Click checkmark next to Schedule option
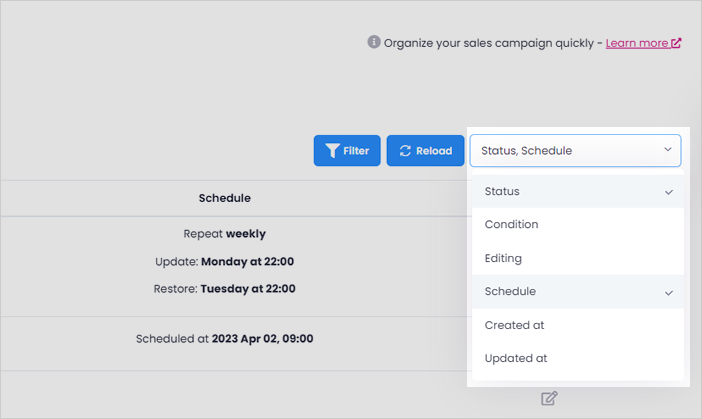The height and width of the screenshot is (419, 702). tap(669, 293)
